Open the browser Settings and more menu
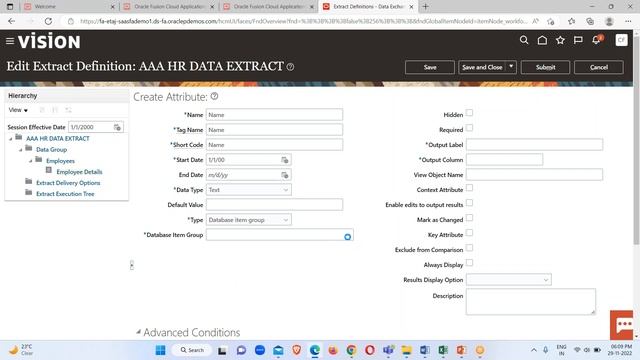The width and height of the screenshot is (640, 360). coord(628,21)
